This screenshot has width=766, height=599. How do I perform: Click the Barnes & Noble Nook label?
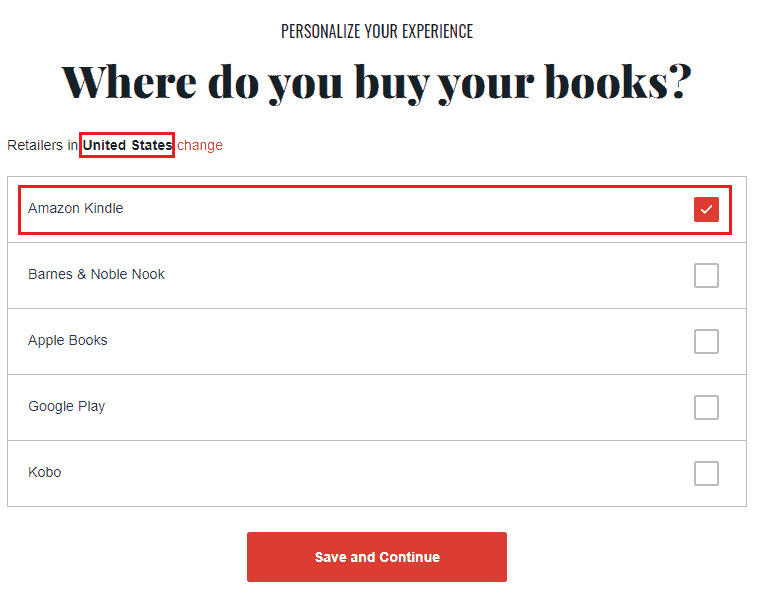pyautogui.click(x=96, y=274)
